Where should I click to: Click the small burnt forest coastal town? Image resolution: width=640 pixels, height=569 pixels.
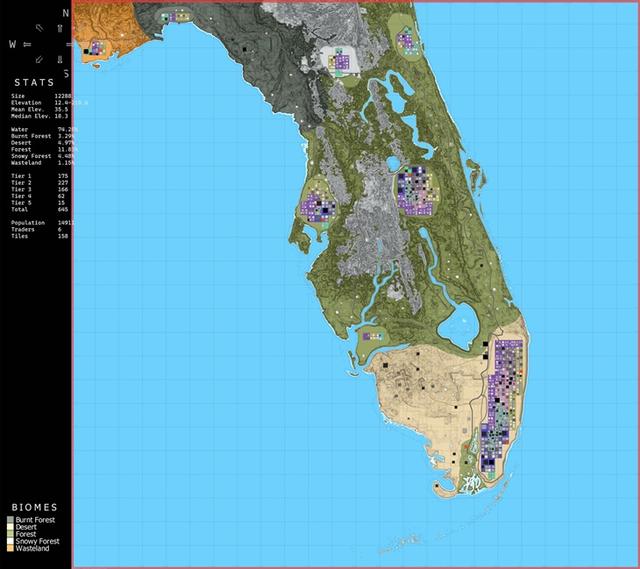(x=175, y=17)
